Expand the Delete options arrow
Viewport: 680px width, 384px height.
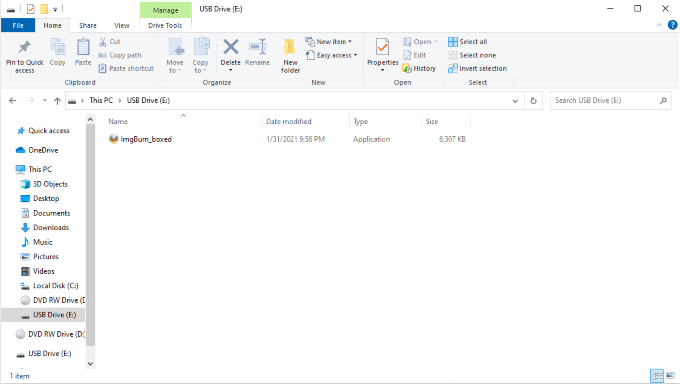point(231,70)
